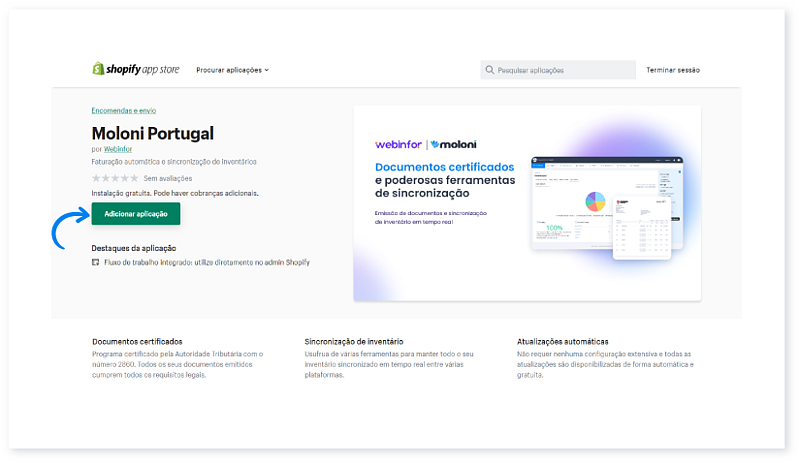Click the Fluxo de trabalho integrado text
Screen dimensions: 800x463
[207, 262]
